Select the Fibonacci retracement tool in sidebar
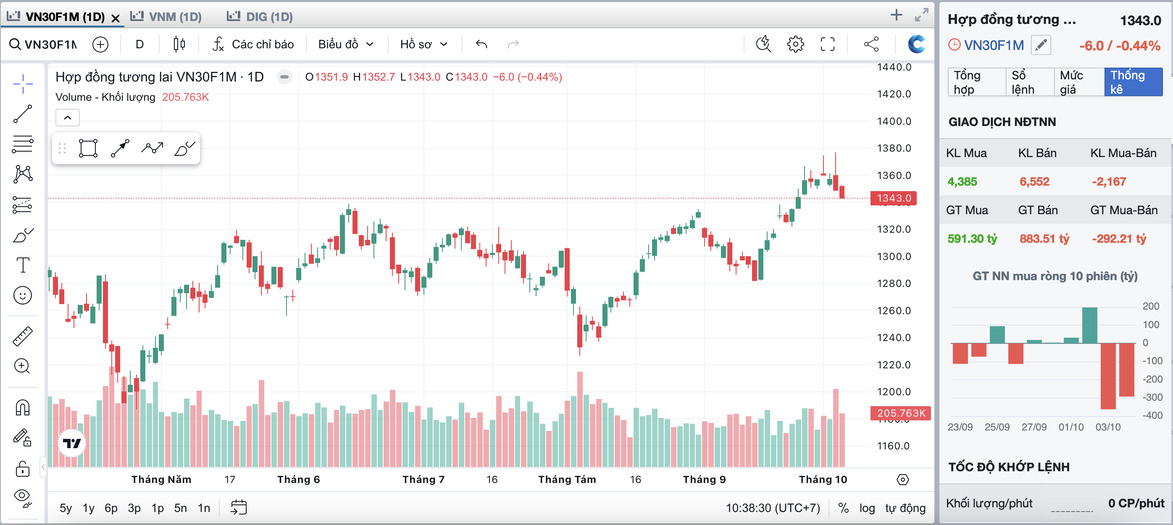This screenshot has height=525, width=1173. pos(22,144)
